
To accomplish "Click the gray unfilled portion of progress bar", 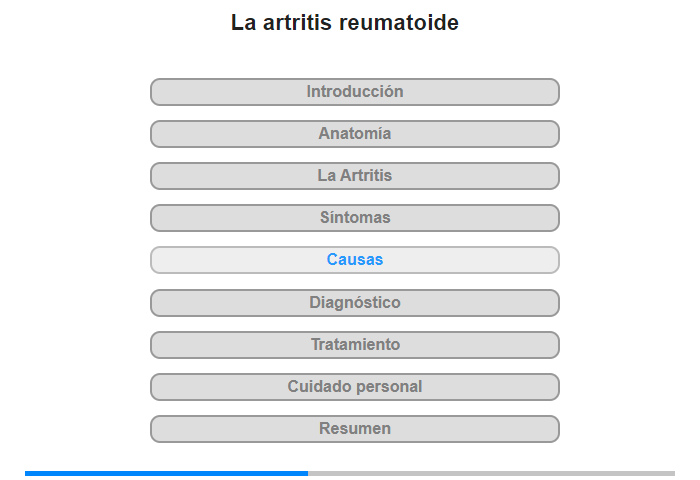I will click(x=491, y=473).
